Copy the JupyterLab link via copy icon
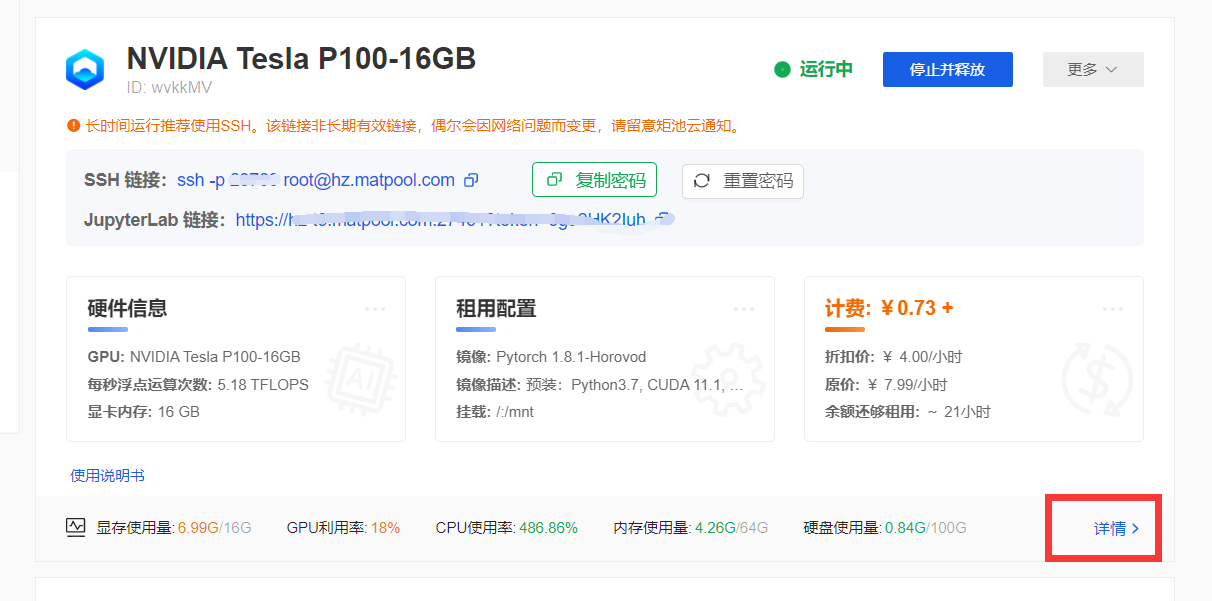 661,219
